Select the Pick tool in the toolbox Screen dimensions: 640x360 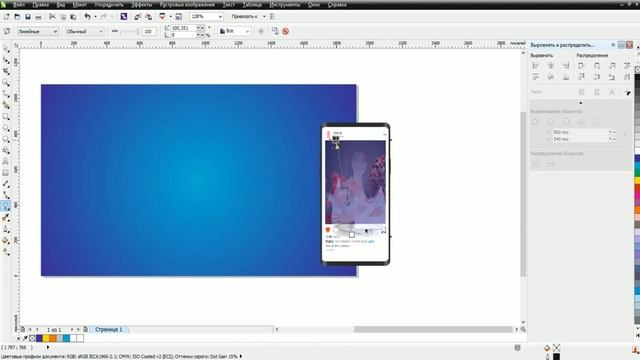point(6,49)
